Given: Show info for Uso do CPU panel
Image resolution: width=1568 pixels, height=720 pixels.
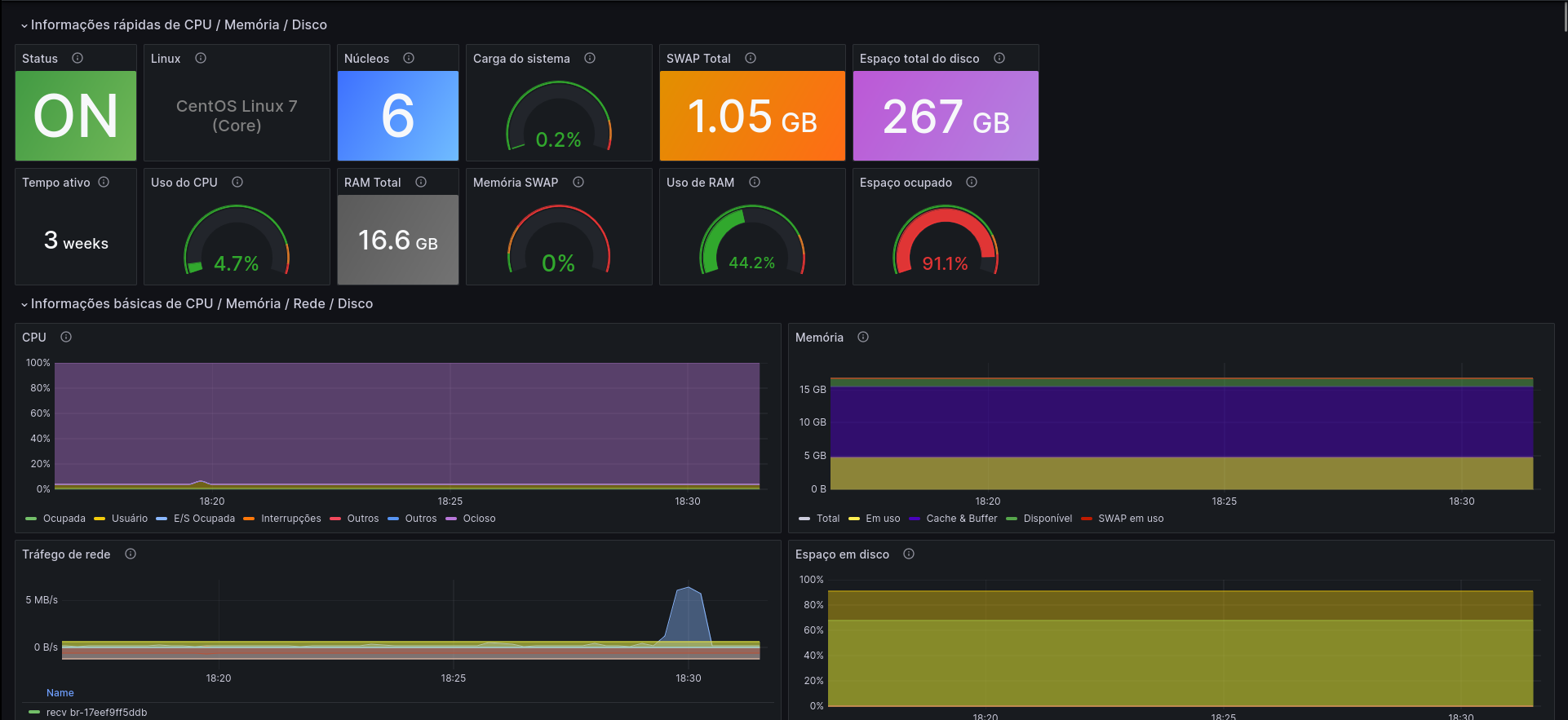Looking at the screenshot, I should click(237, 182).
